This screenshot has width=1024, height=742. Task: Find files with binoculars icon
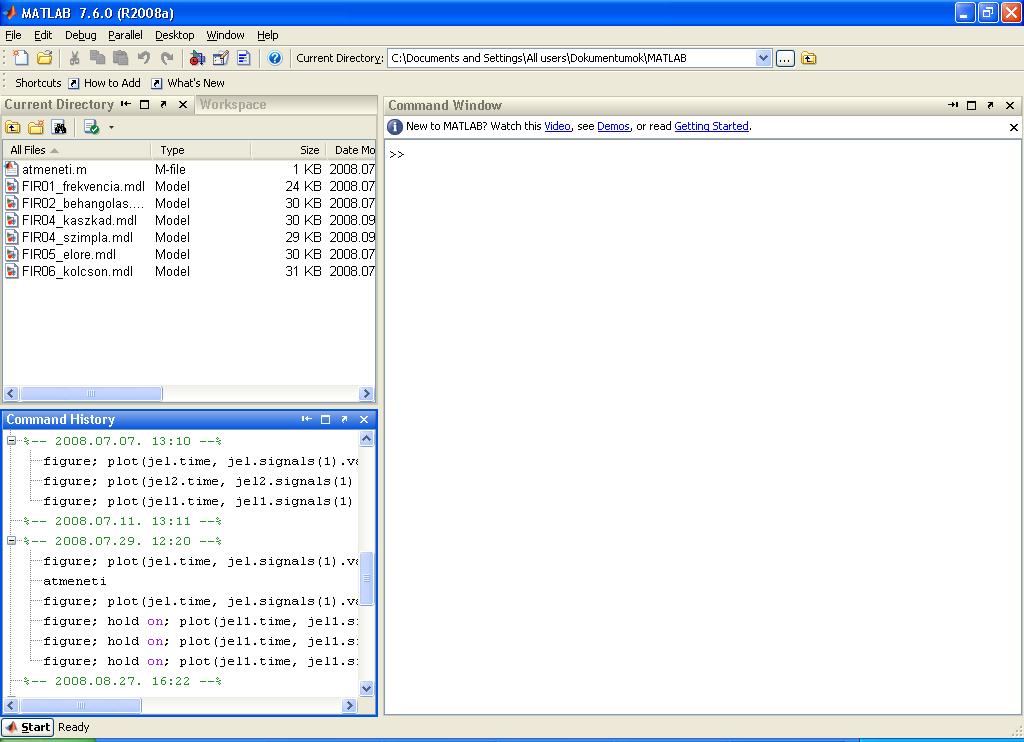click(59, 127)
